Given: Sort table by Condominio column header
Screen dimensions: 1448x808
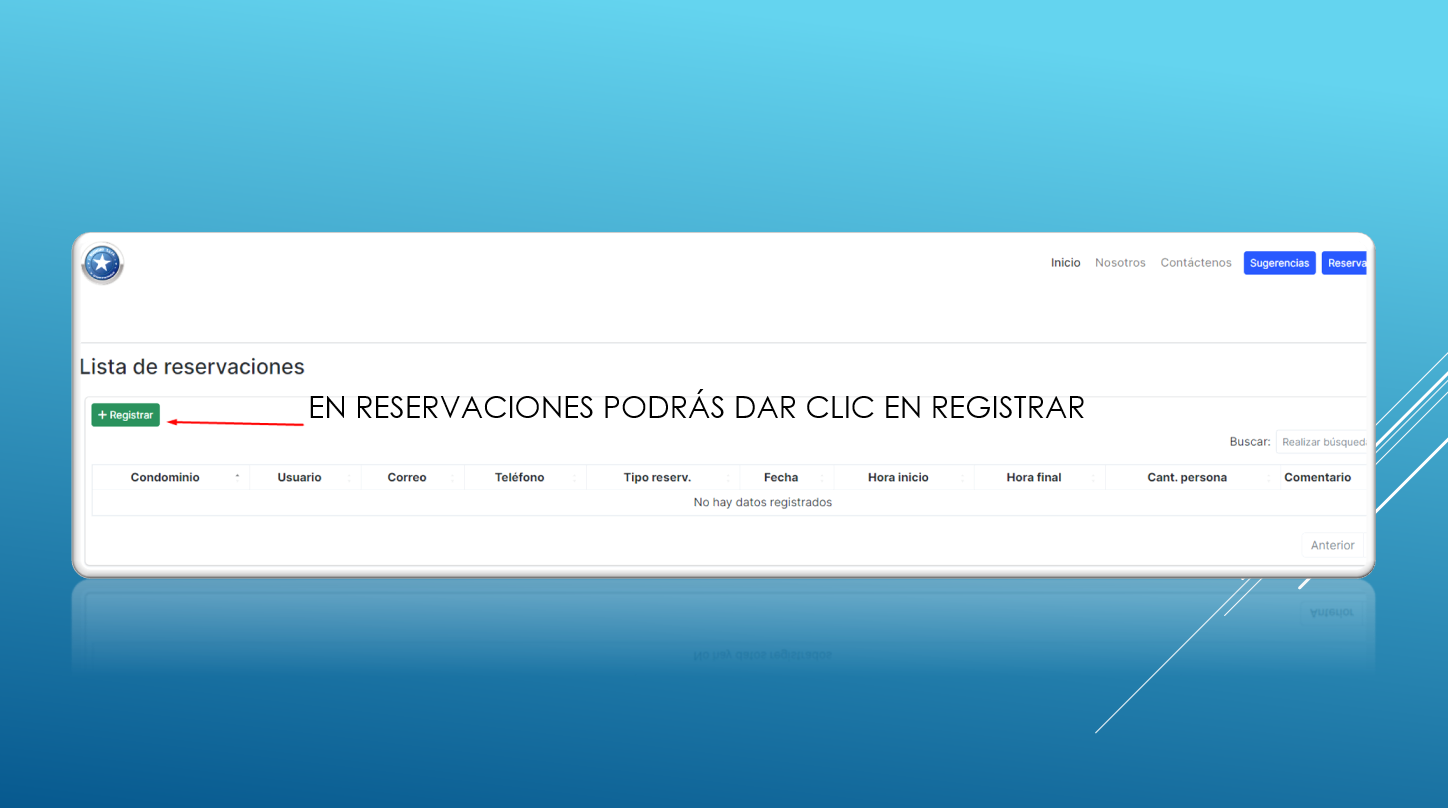Looking at the screenshot, I should [x=165, y=478].
